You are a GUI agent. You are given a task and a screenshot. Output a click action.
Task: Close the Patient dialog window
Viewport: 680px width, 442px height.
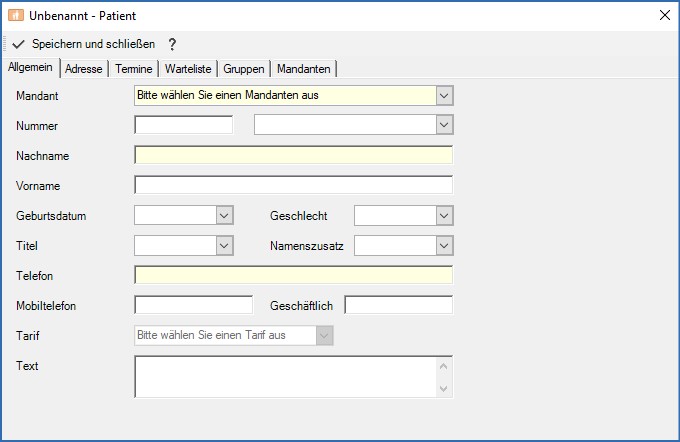coord(664,16)
